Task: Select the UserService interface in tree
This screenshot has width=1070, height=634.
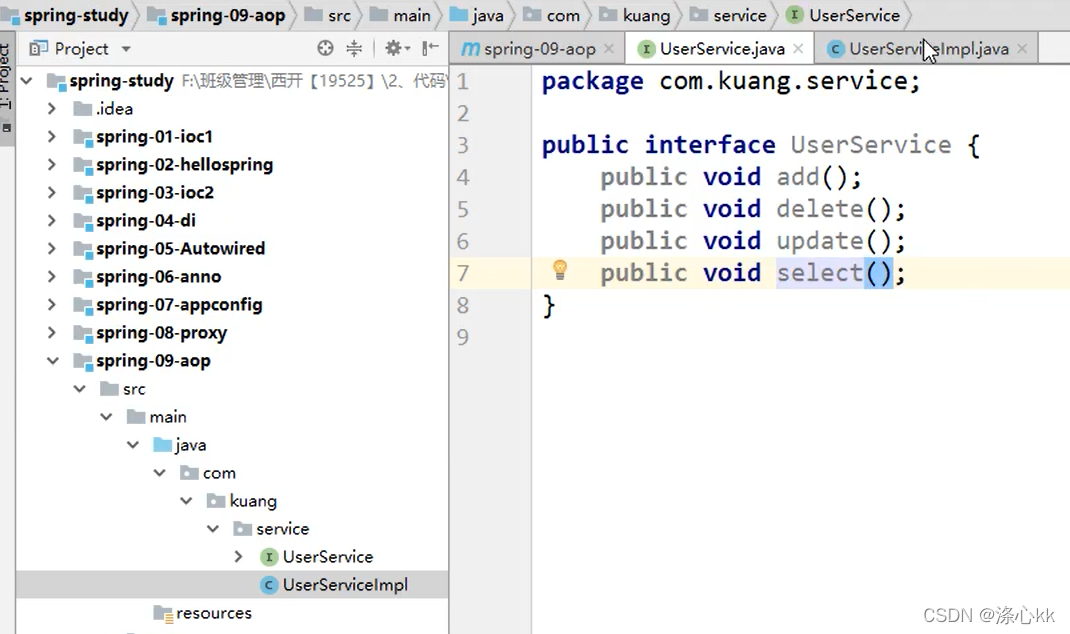Action: click(328, 556)
